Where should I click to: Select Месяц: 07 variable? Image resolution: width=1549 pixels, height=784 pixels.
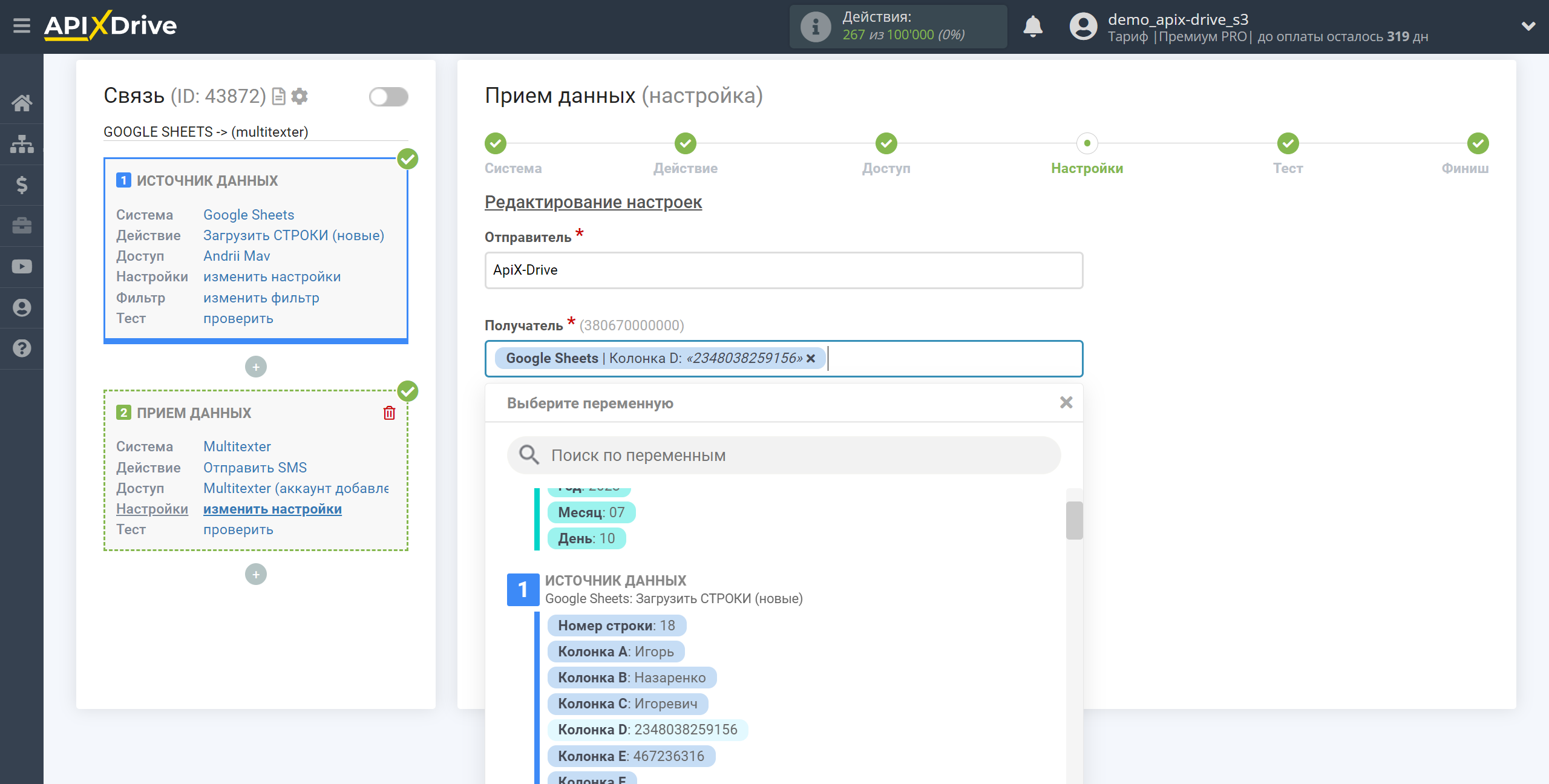click(x=591, y=512)
